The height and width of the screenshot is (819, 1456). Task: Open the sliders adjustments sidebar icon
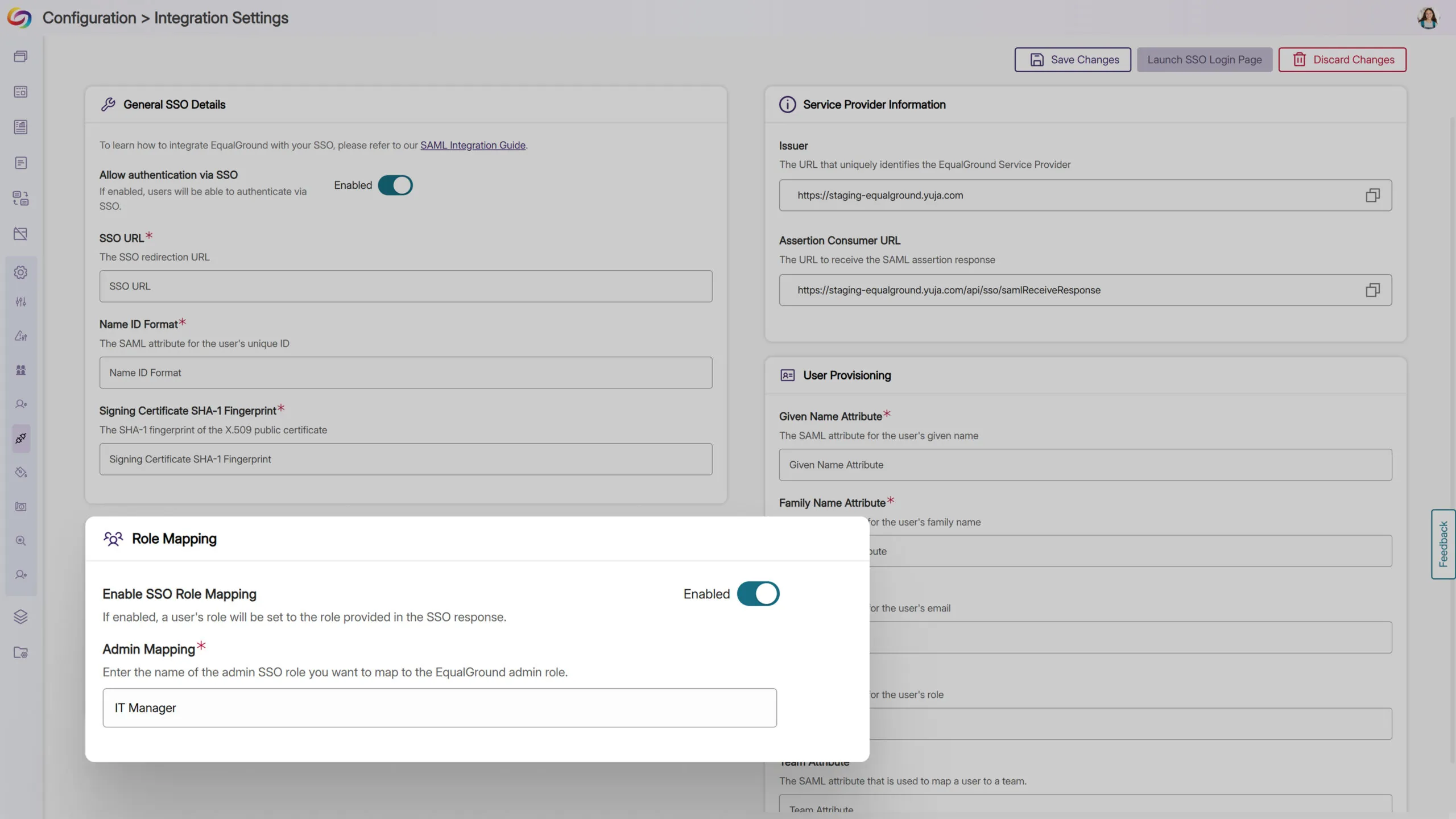20,302
